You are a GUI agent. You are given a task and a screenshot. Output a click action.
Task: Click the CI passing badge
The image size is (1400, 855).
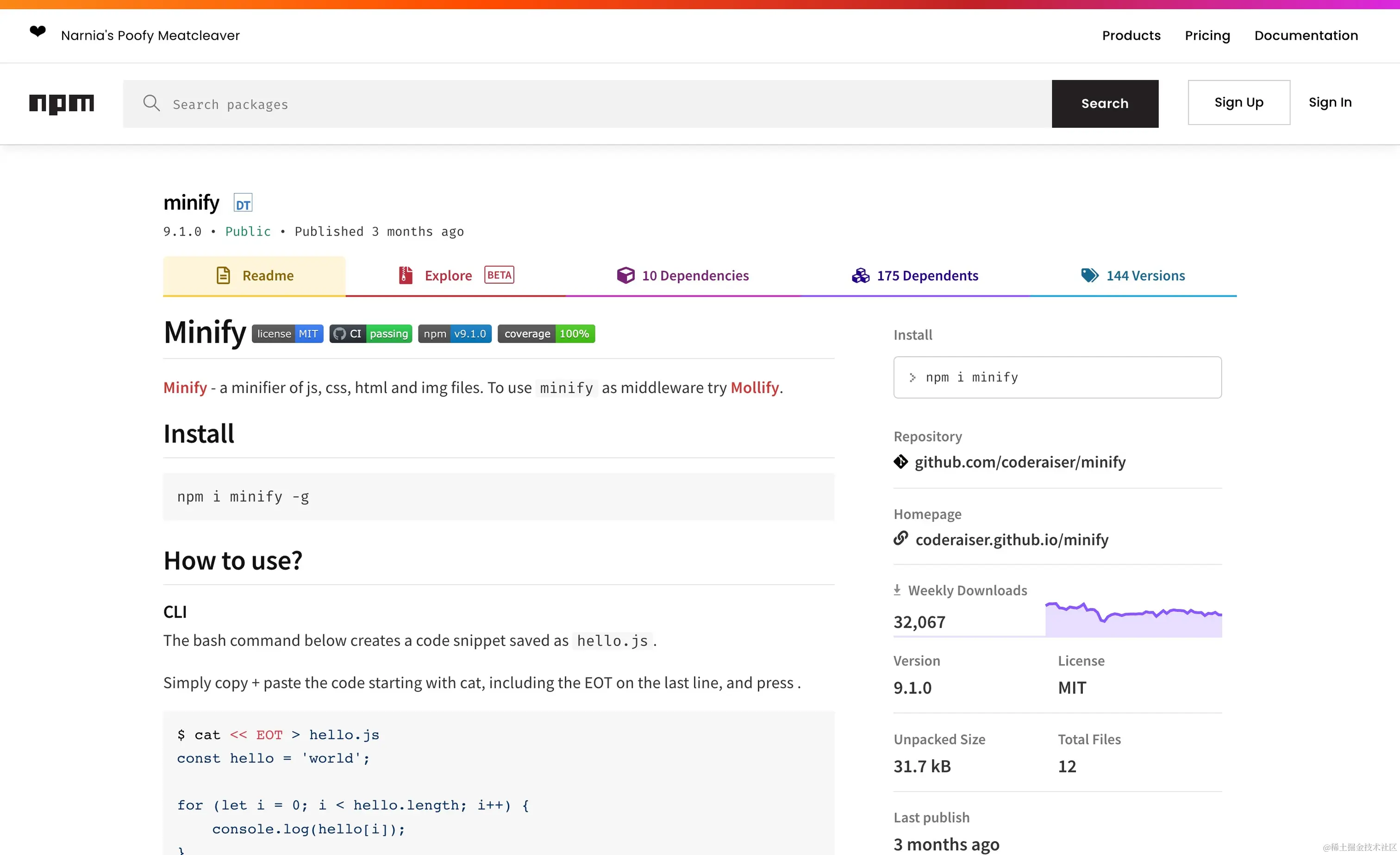(370, 334)
